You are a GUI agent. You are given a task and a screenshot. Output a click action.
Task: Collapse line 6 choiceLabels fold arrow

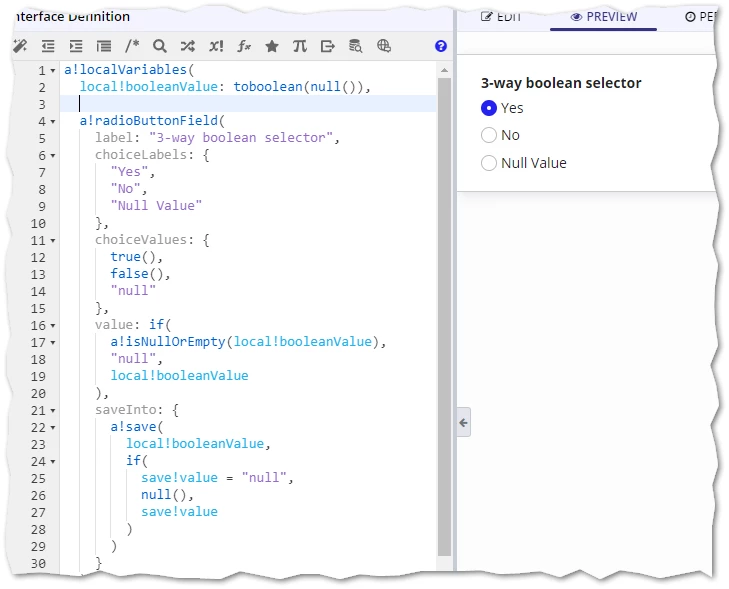coord(53,156)
